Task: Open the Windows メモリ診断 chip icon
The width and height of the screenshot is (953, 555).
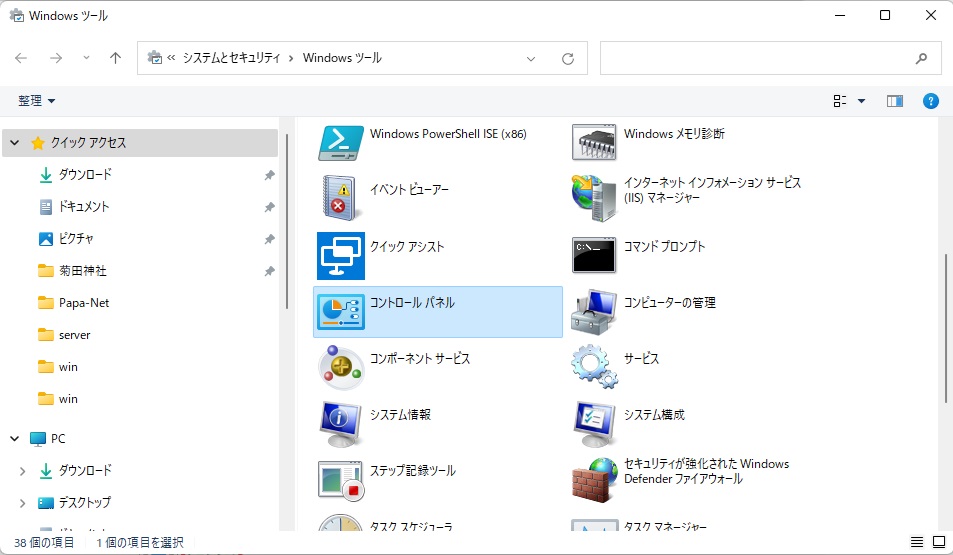Action: (x=594, y=143)
